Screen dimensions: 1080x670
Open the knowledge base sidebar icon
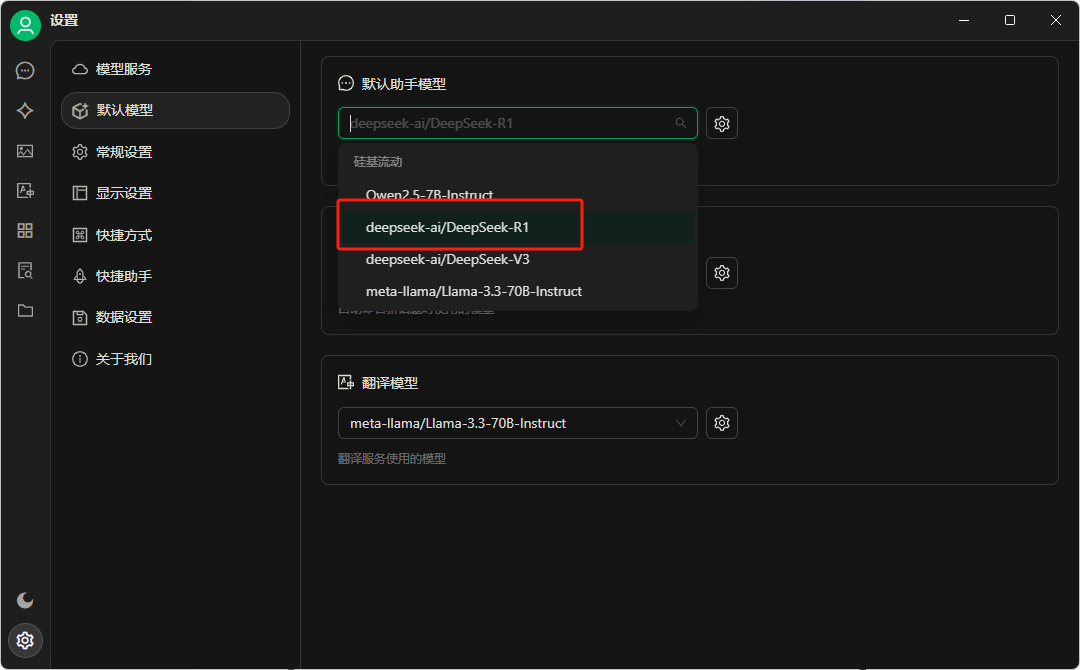coord(25,271)
